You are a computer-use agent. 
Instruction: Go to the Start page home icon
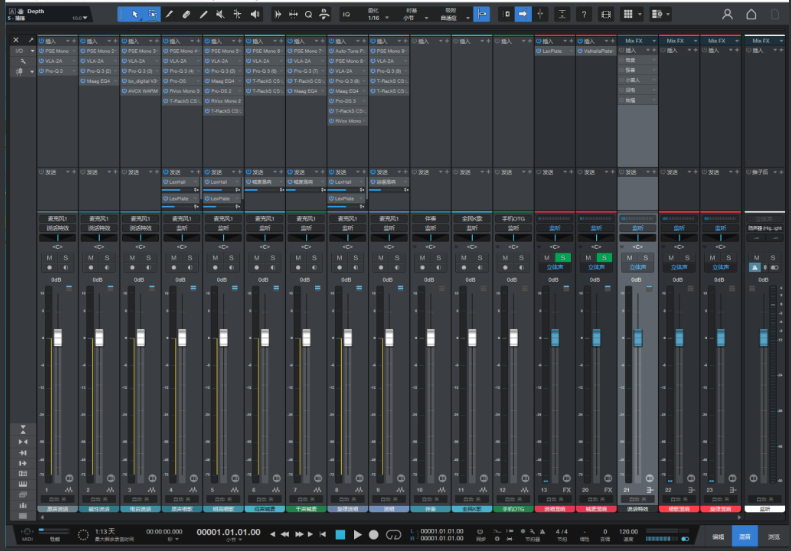click(x=751, y=14)
